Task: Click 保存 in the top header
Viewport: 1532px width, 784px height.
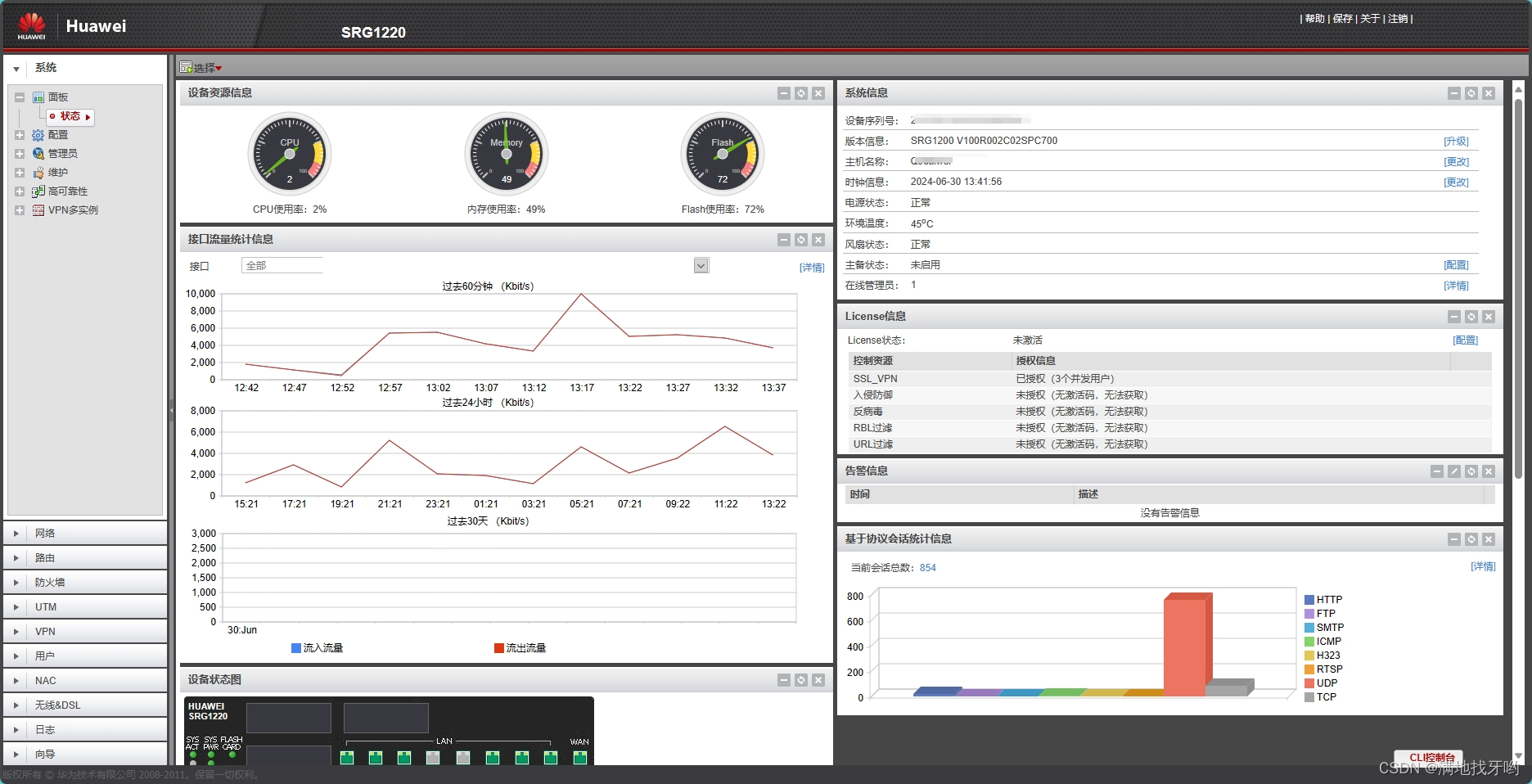Action: pos(1342,19)
